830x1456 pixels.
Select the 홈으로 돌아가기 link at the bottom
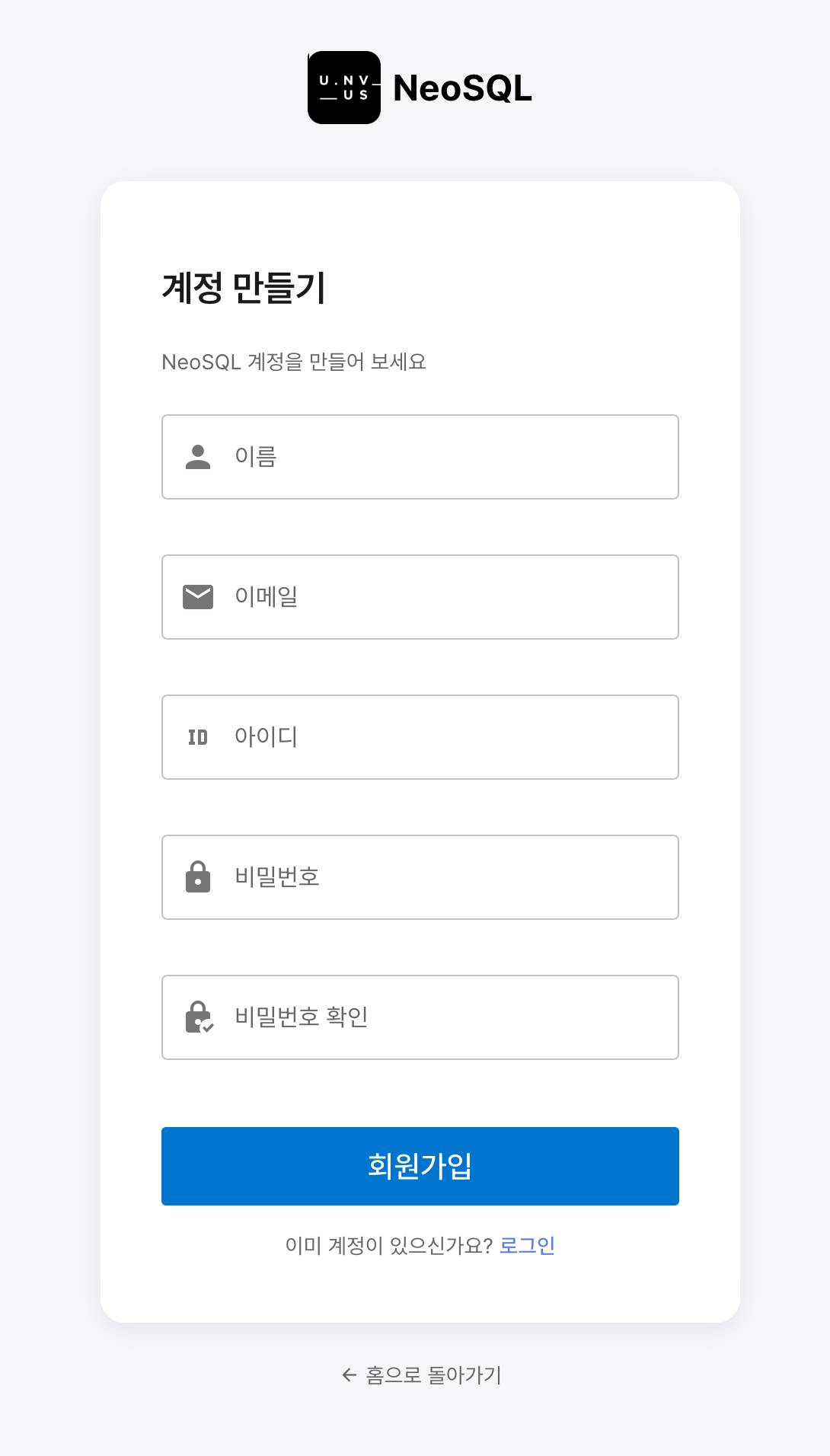pyautogui.click(x=433, y=1375)
